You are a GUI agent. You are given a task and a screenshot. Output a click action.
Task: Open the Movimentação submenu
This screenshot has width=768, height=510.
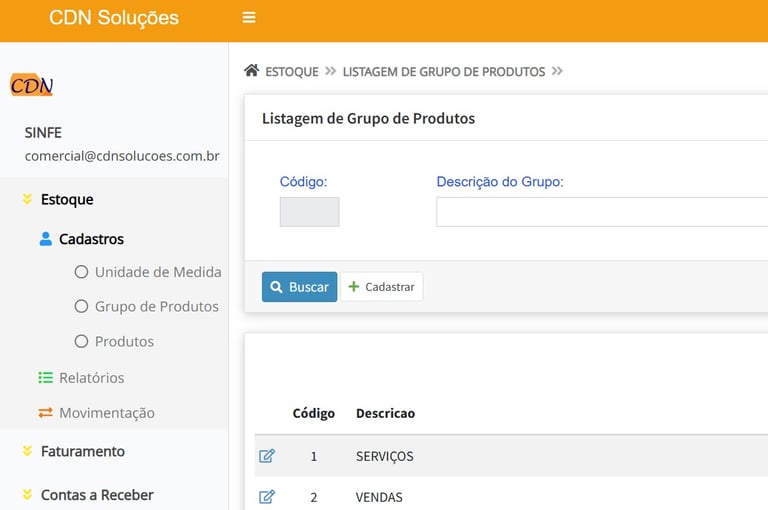(106, 413)
